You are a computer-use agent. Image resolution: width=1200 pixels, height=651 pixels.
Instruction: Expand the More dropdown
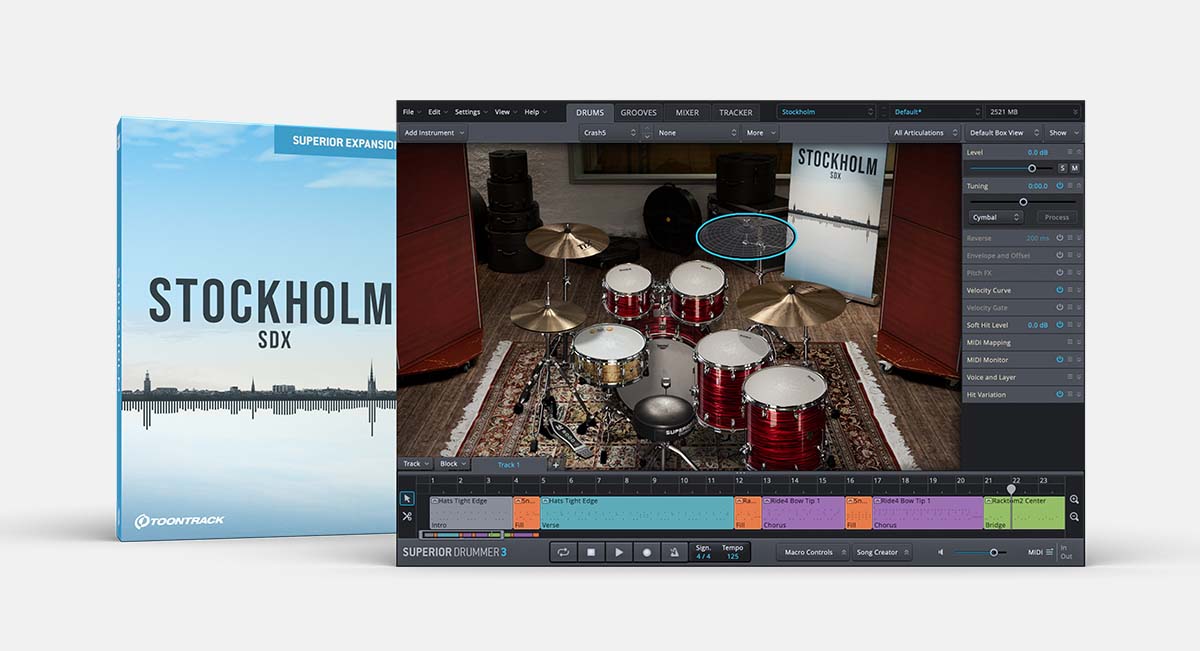[x=760, y=132]
